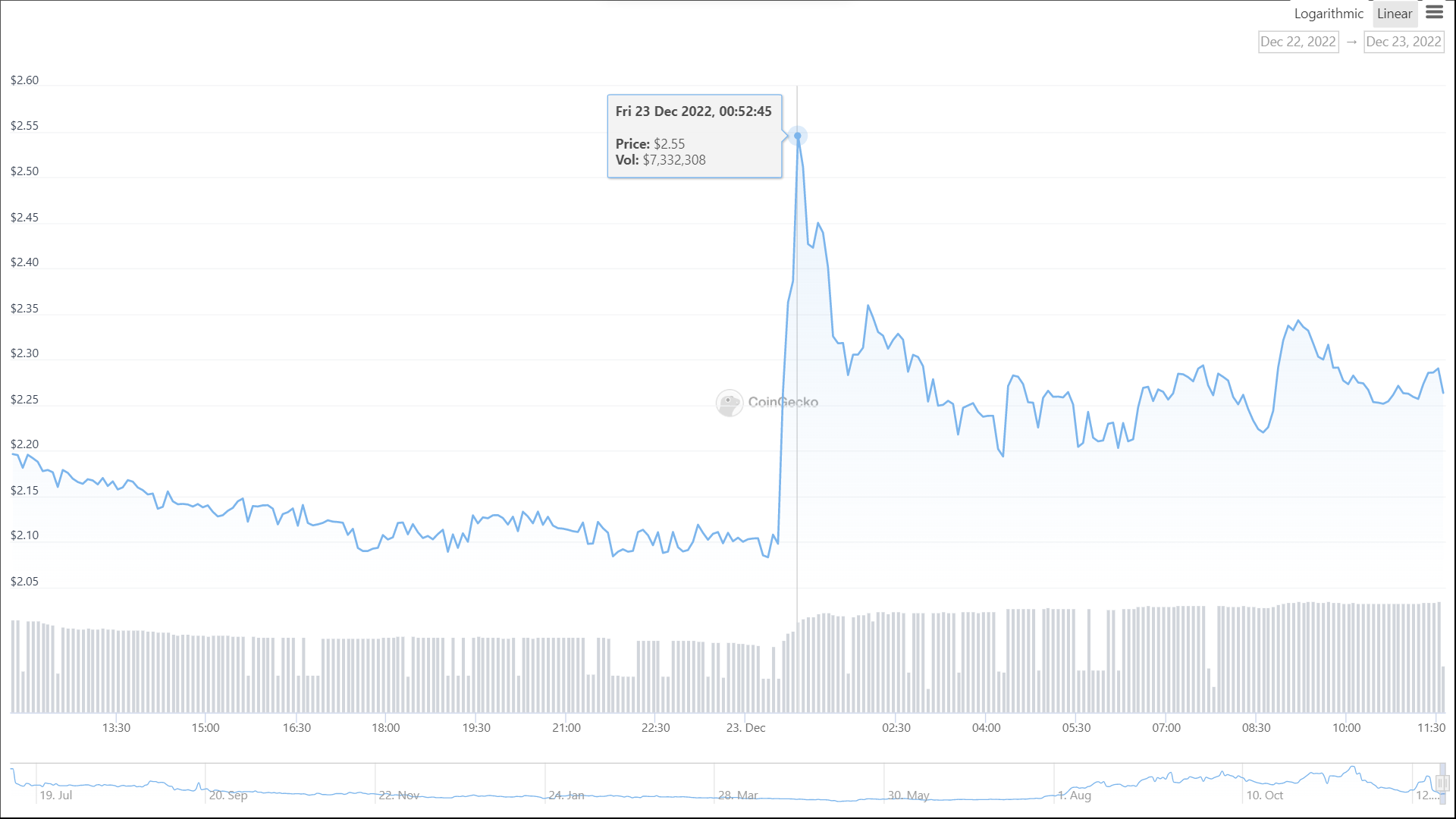This screenshot has width=1456, height=819.
Task: Jump to 22. Nov in the navigator
Action: click(399, 795)
